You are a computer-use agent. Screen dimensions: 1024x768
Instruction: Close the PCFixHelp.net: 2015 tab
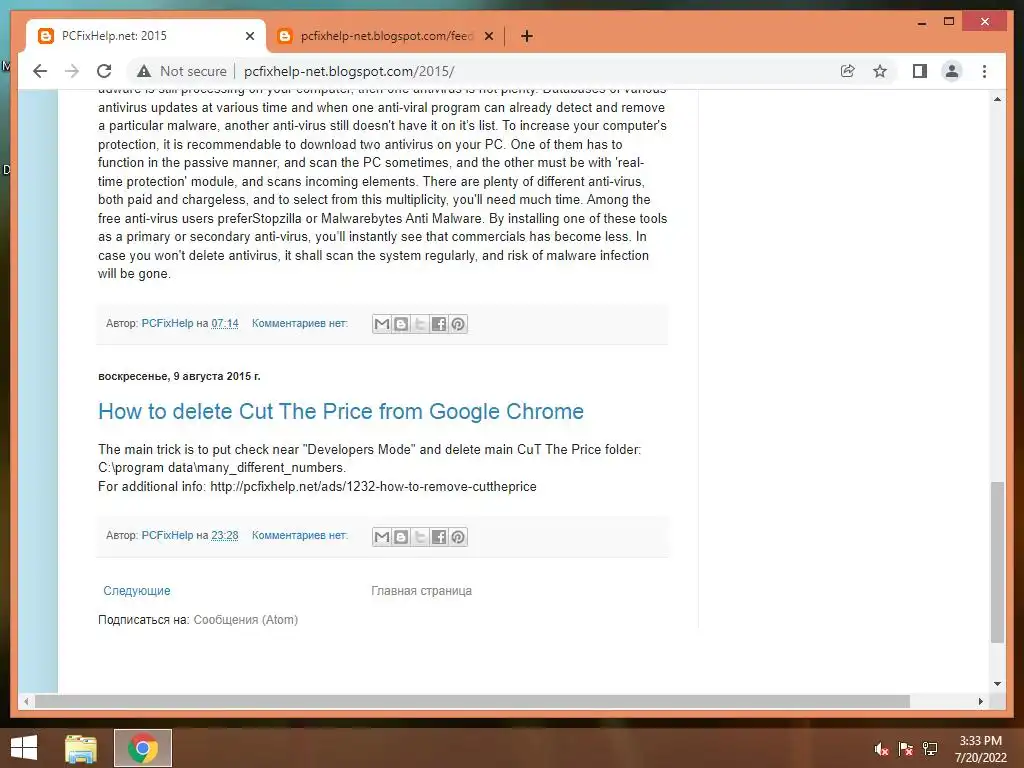[x=249, y=36]
